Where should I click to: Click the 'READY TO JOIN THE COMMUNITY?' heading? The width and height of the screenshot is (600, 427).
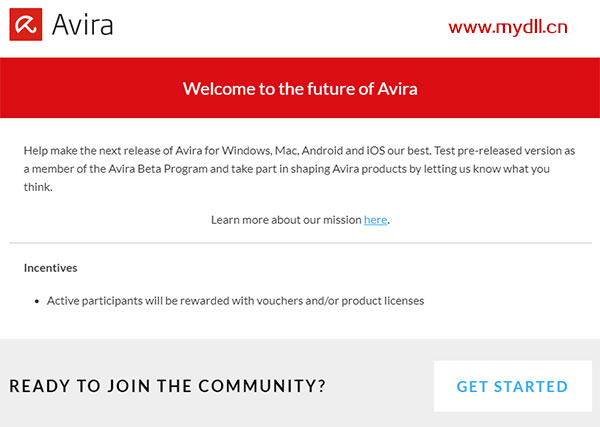click(167, 386)
